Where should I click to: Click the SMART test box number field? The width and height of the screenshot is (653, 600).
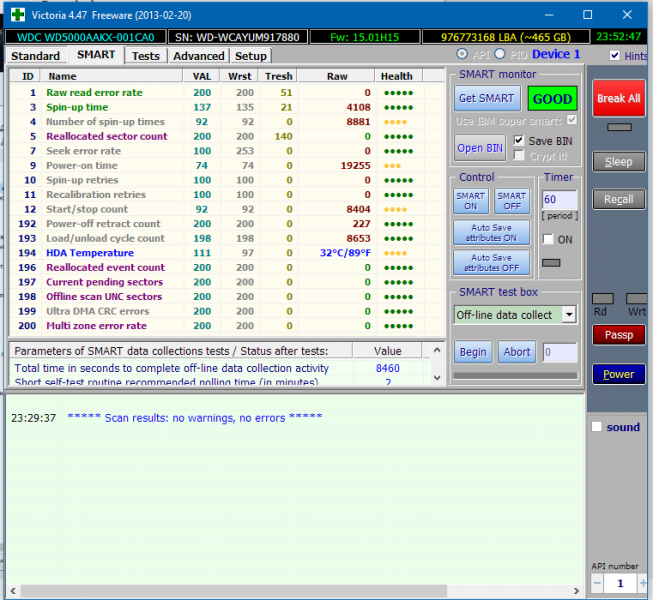(560, 352)
